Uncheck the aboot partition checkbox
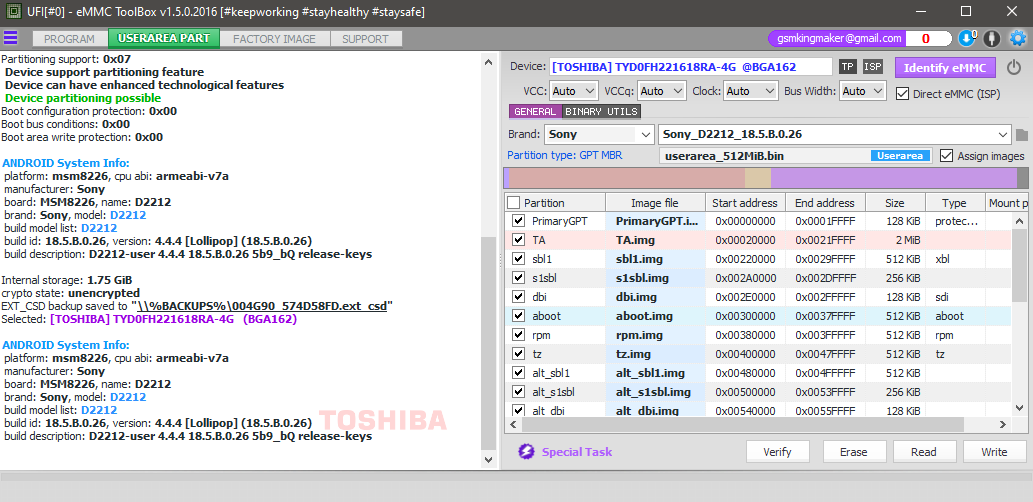1033x502 pixels. pos(518,316)
